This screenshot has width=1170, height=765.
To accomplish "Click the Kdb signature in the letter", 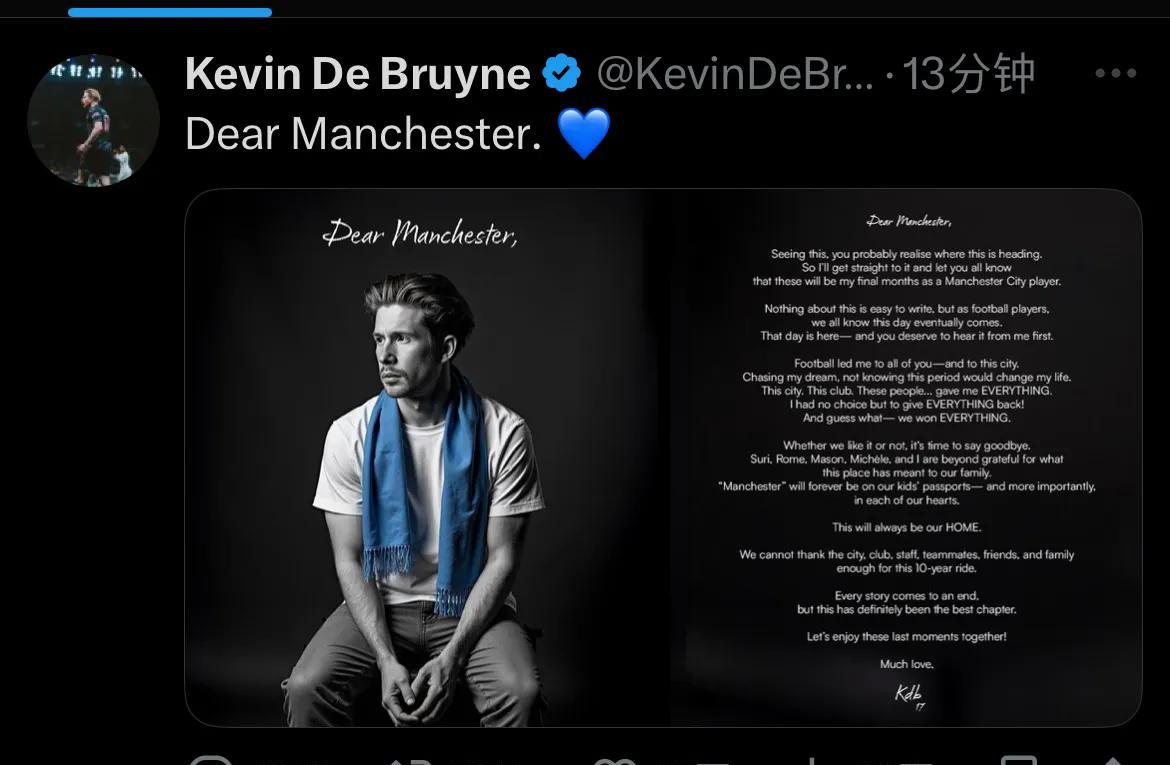I will (909, 695).
